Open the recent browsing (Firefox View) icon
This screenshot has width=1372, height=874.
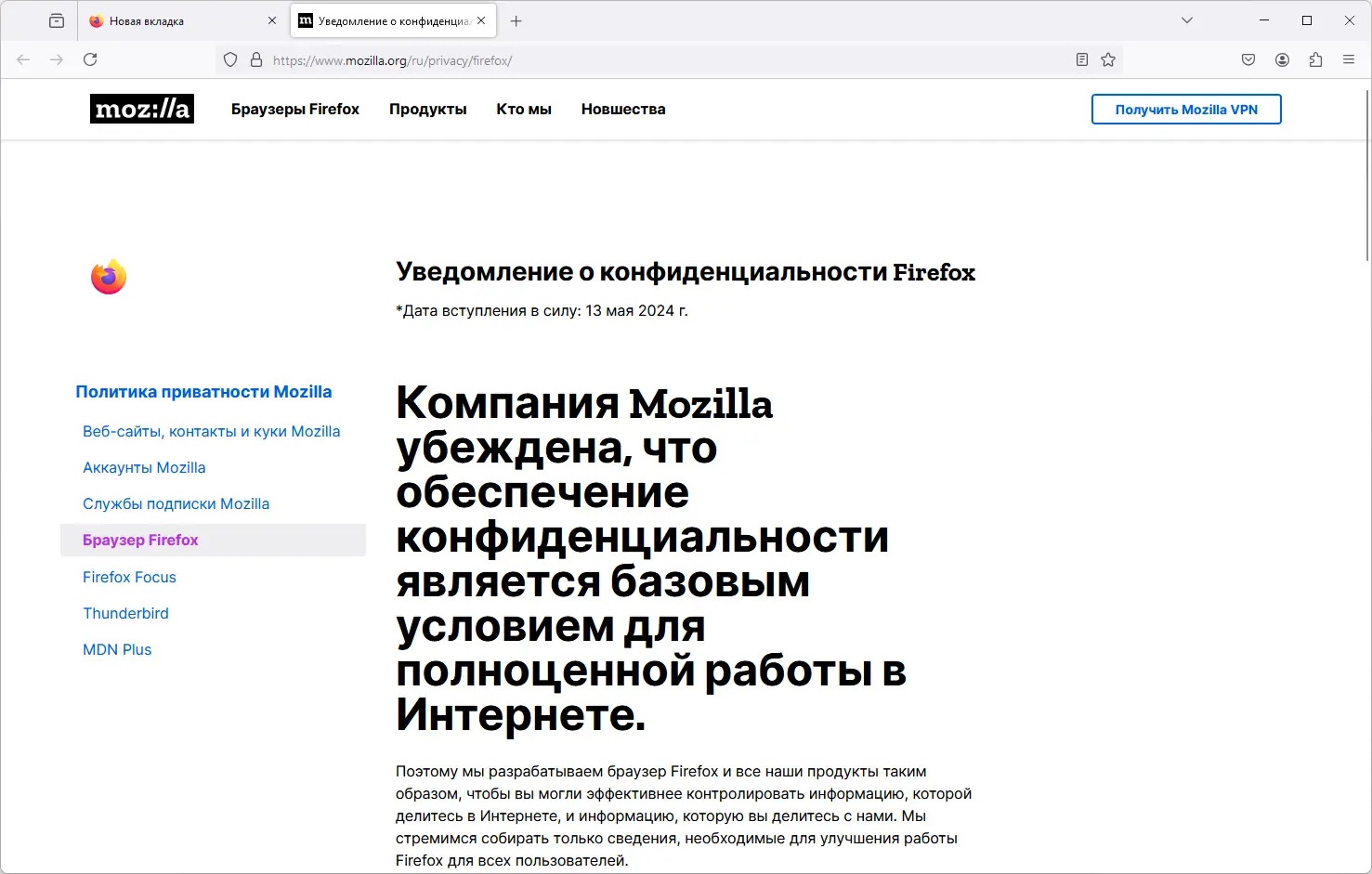coord(57,20)
